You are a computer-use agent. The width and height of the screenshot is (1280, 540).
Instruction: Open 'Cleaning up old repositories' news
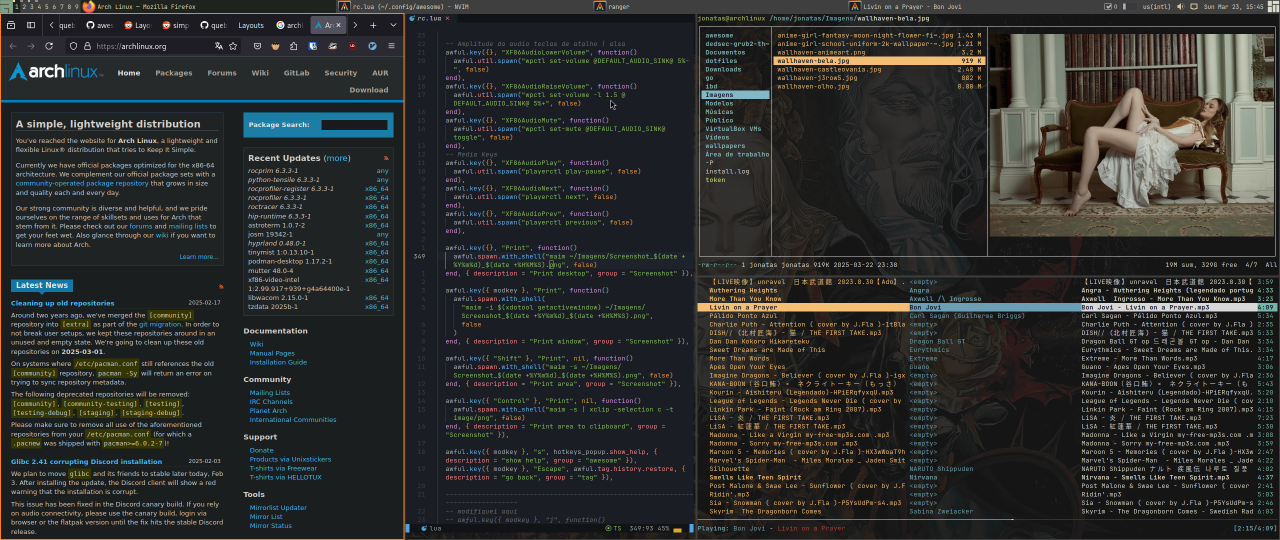[x=63, y=302]
